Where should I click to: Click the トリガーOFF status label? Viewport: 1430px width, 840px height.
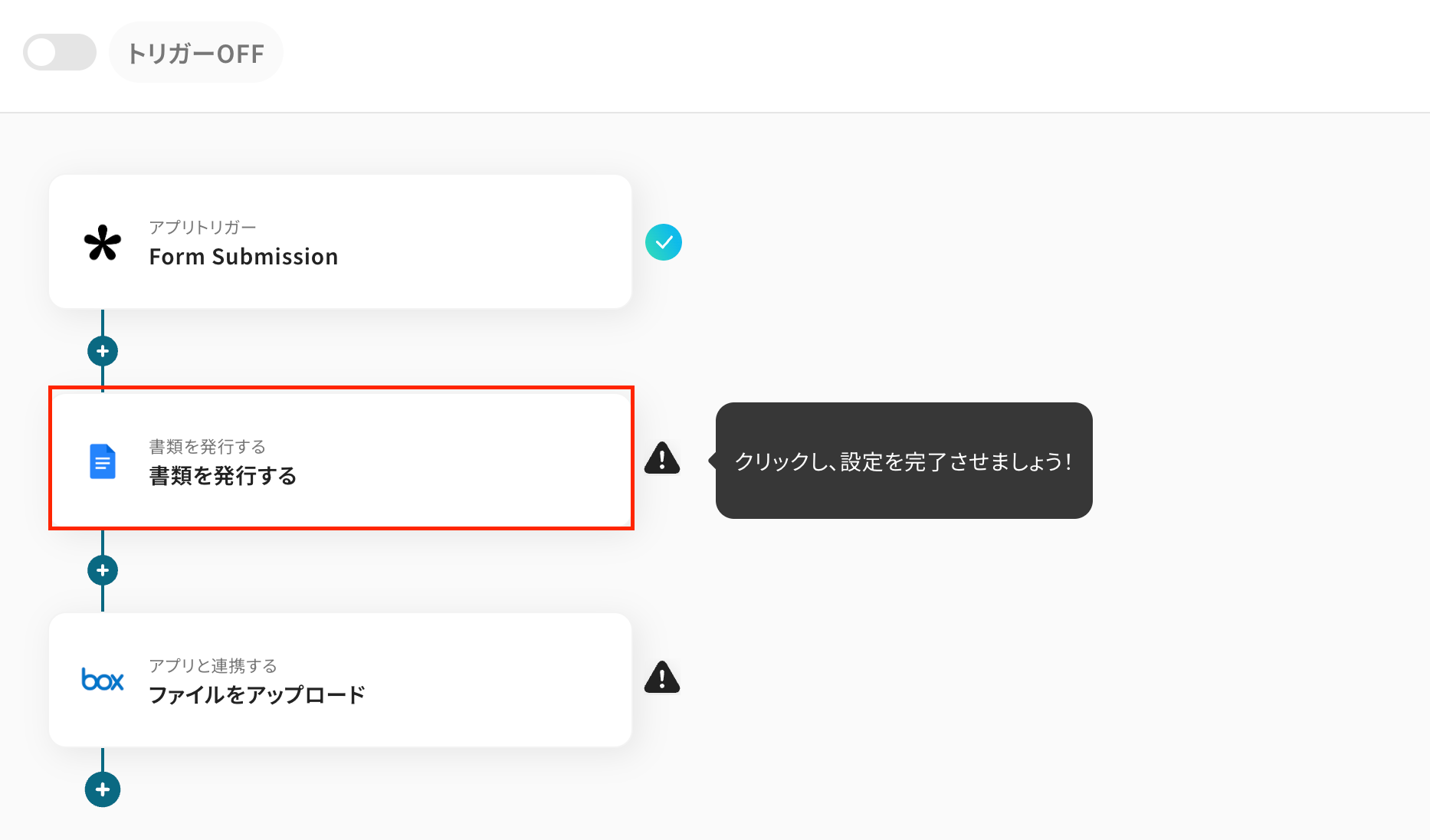196,54
